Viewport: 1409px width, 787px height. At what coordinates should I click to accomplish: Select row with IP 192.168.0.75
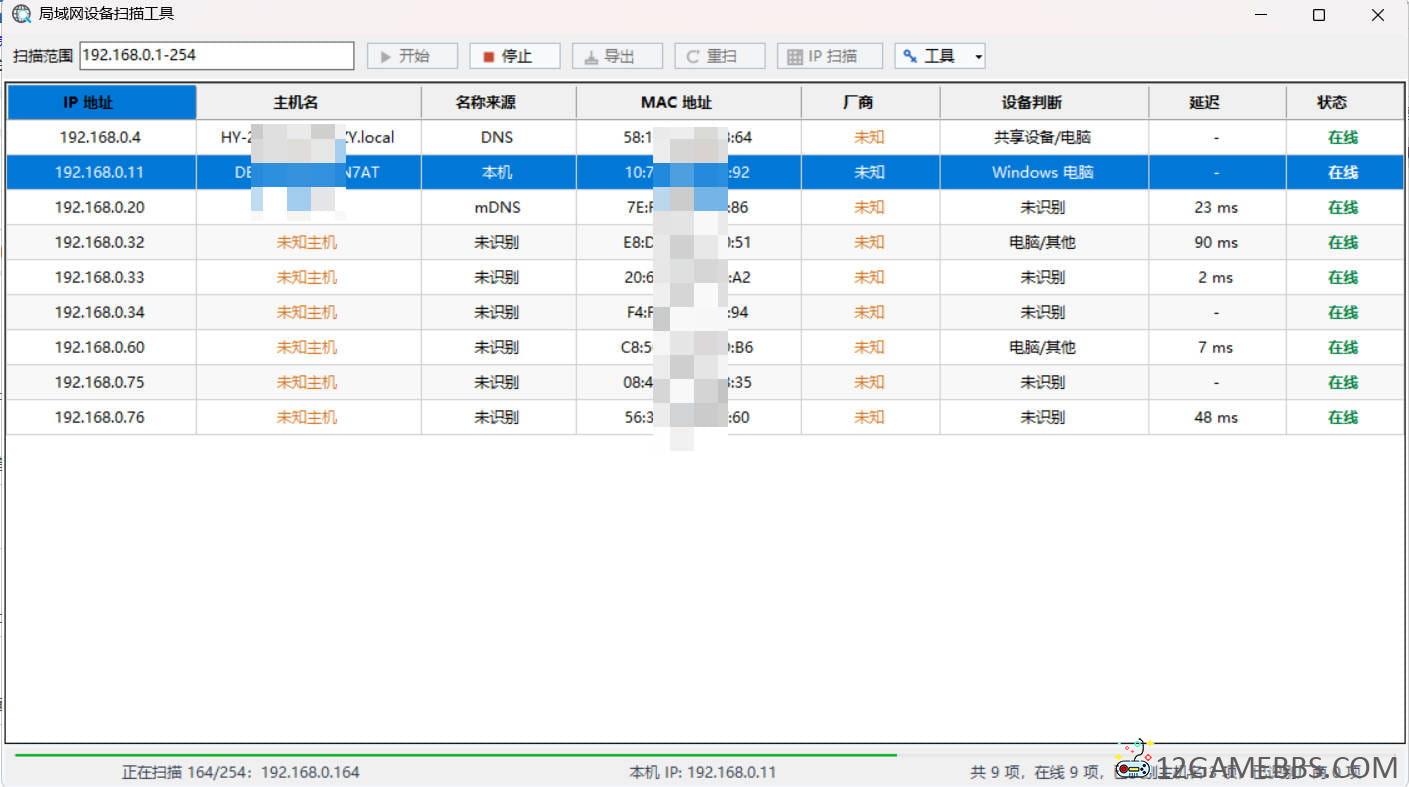[x=705, y=382]
